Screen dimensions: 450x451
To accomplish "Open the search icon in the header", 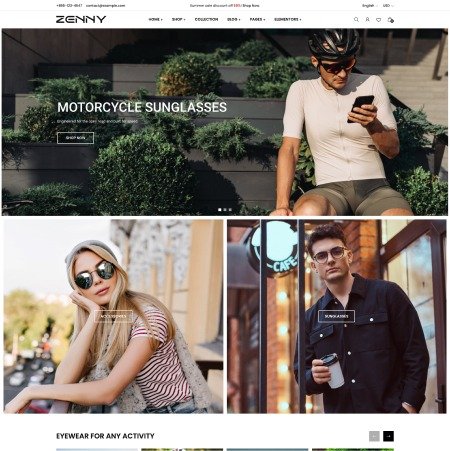I will click(356, 20).
